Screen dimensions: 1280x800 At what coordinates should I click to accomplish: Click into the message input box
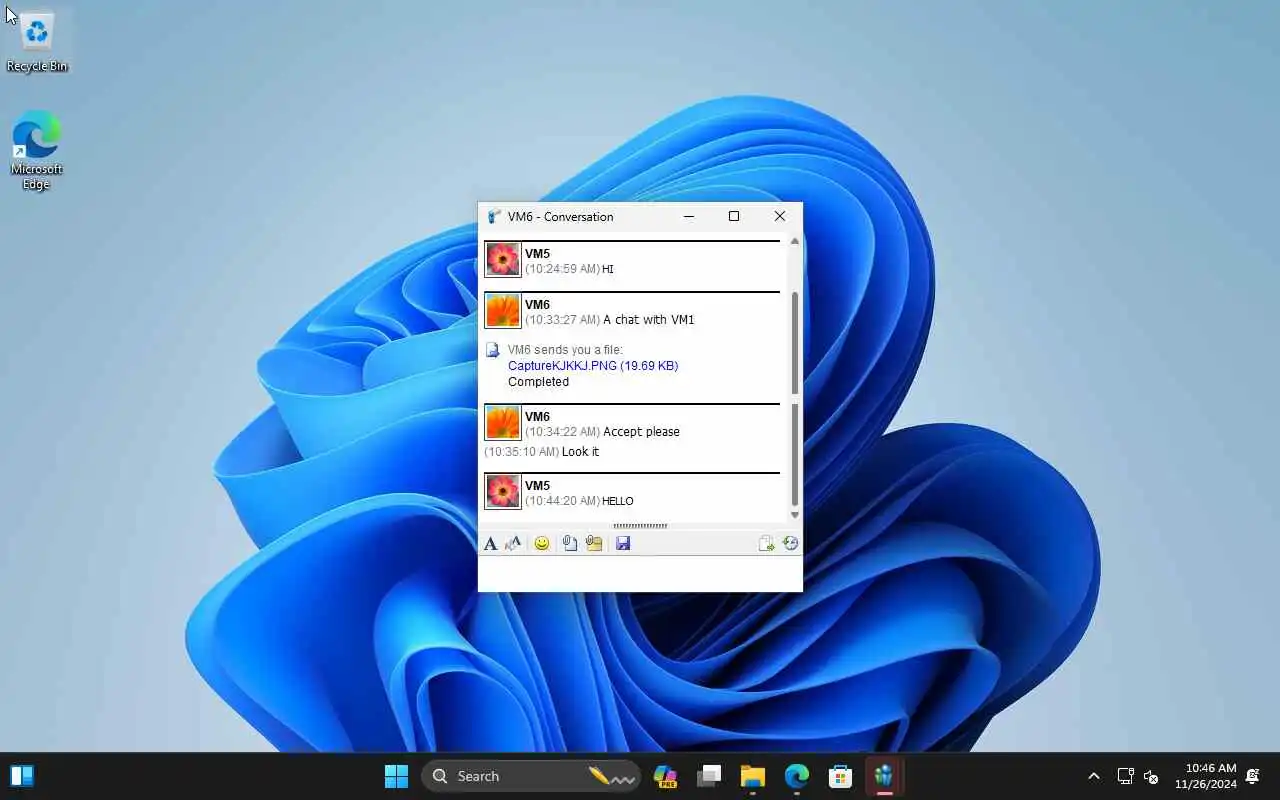click(640, 574)
